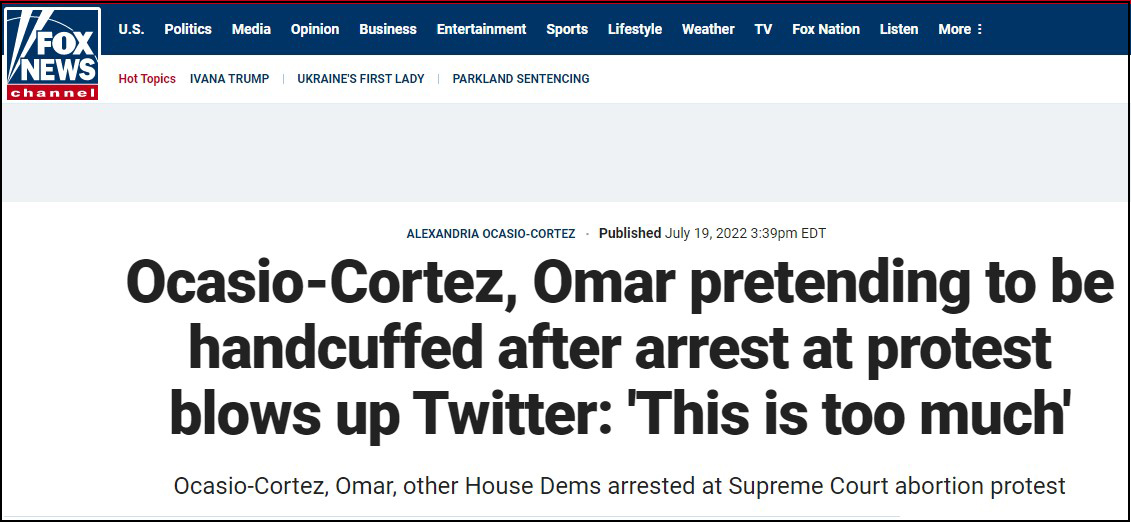1131x523 pixels.
Task: Open the Ivana Trump hot topic
Action: pos(229,79)
